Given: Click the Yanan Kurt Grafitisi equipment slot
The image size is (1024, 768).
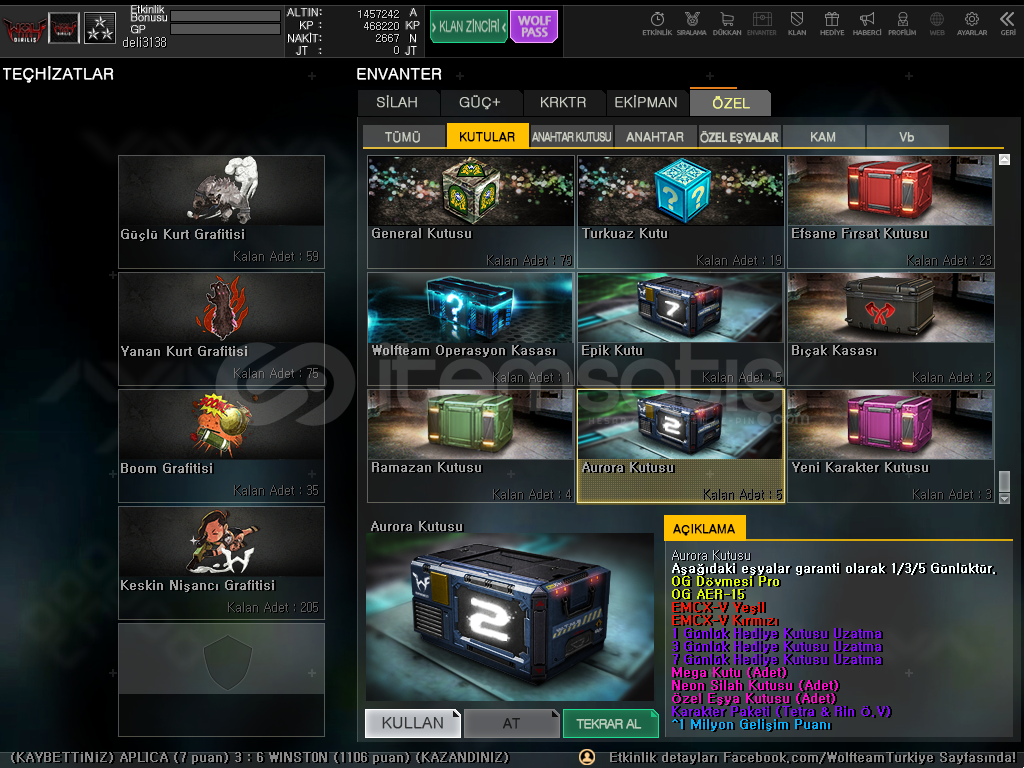Looking at the screenshot, I should pos(221,329).
